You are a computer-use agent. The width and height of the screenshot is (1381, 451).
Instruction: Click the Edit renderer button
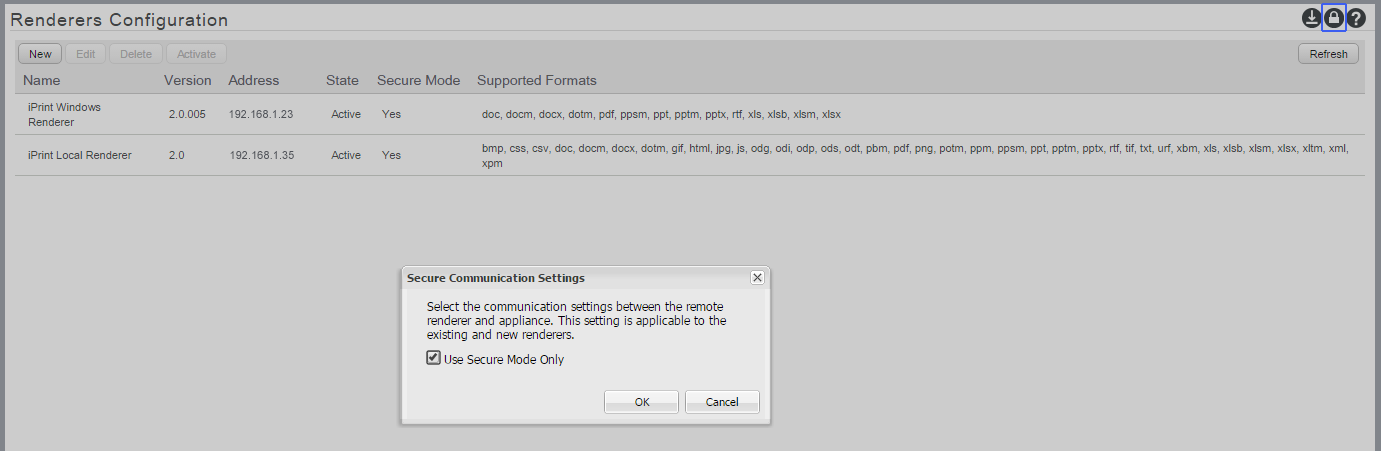[85, 54]
